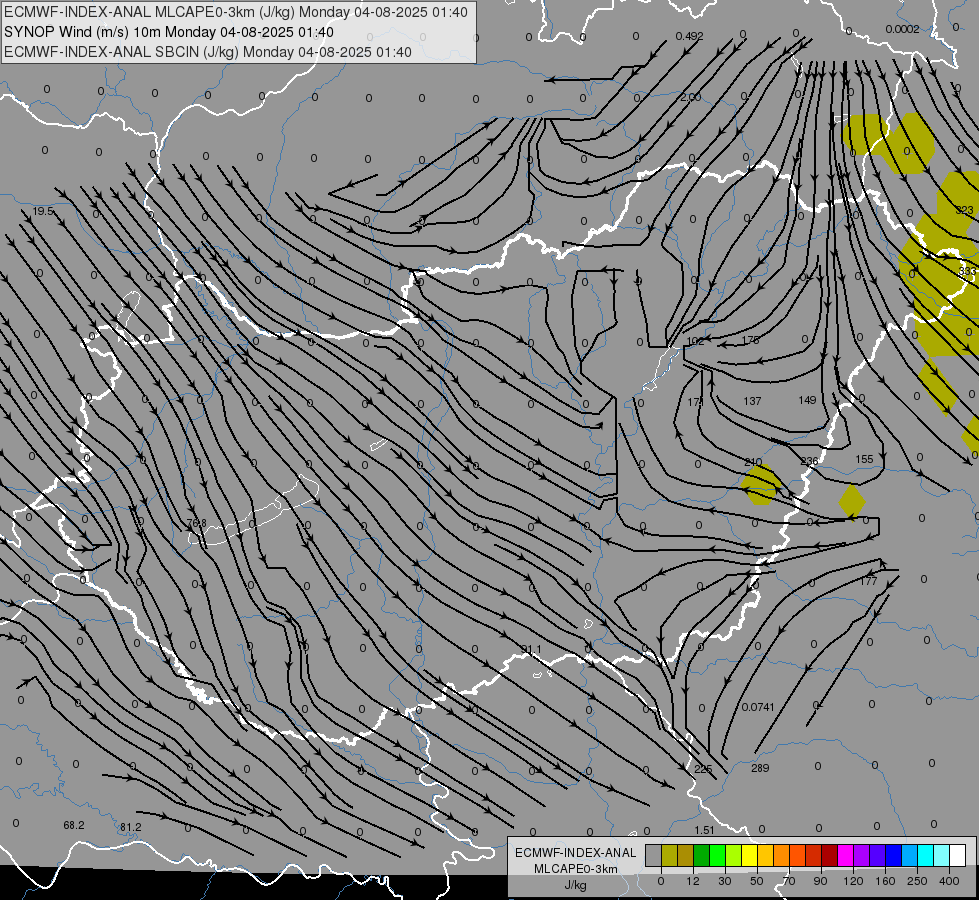Click the olive-yellow swatch above the legend's 0 tick
Image resolution: width=979 pixels, height=900 pixels.
pyautogui.click(x=669, y=855)
